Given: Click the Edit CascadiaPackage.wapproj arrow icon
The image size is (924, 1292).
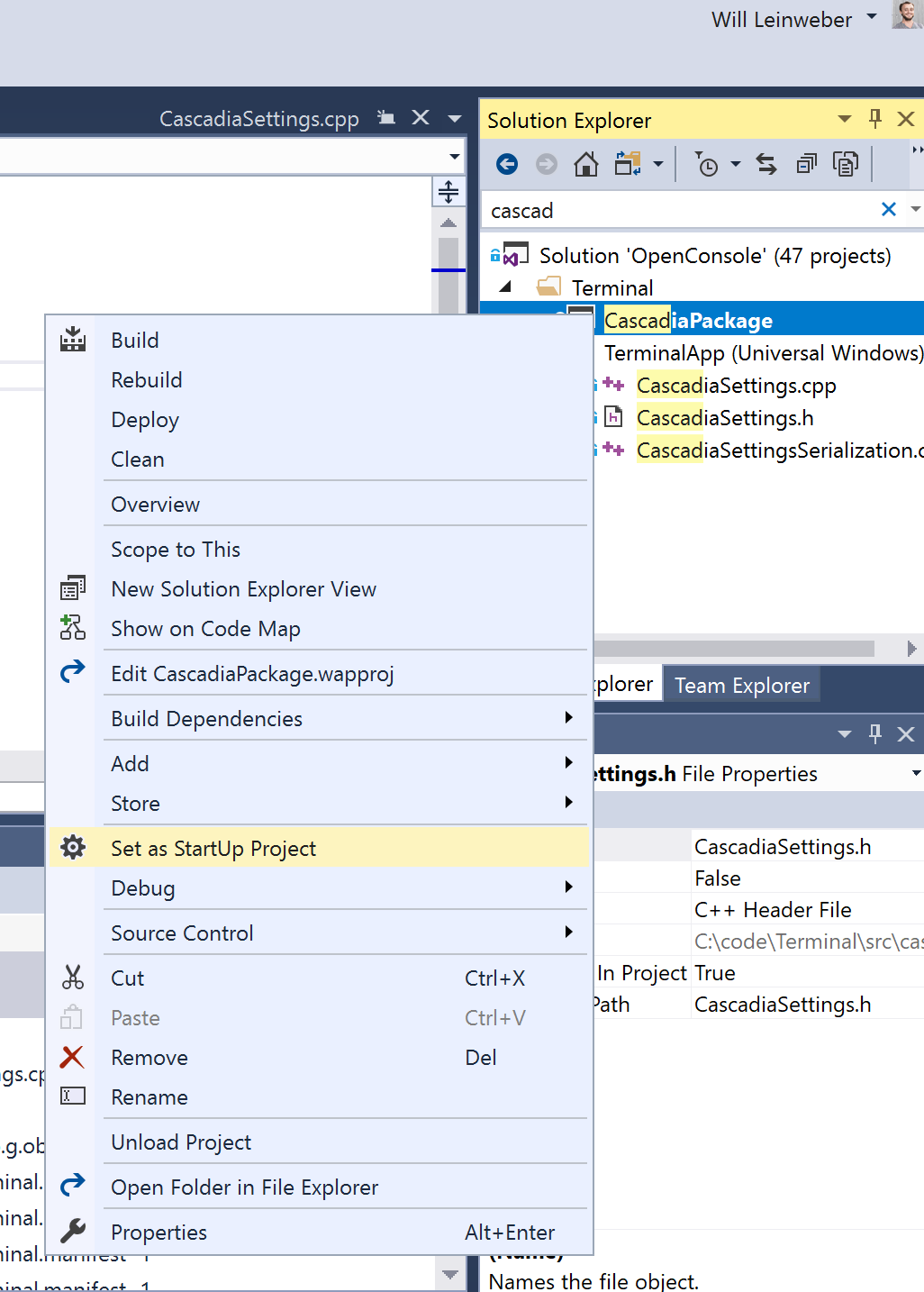Looking at the screenshot, I should 73,672.
